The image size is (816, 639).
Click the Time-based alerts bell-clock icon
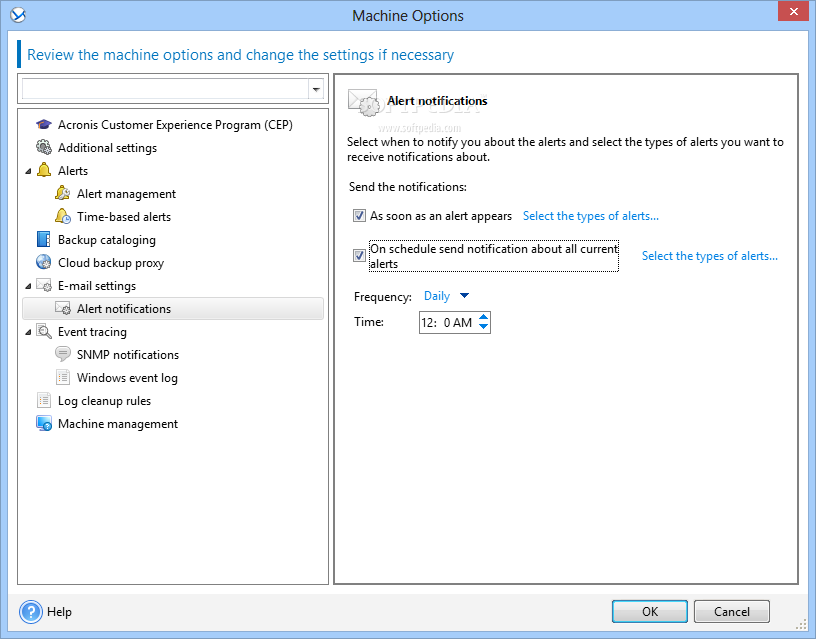62,216
